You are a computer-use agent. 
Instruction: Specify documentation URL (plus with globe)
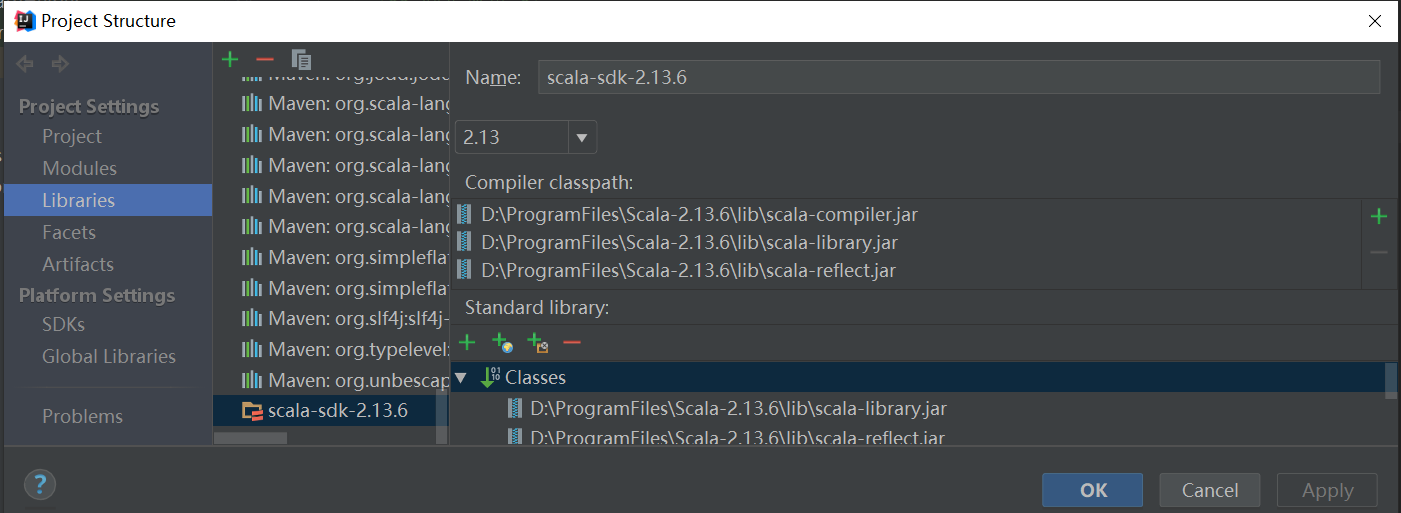[503, 343]
